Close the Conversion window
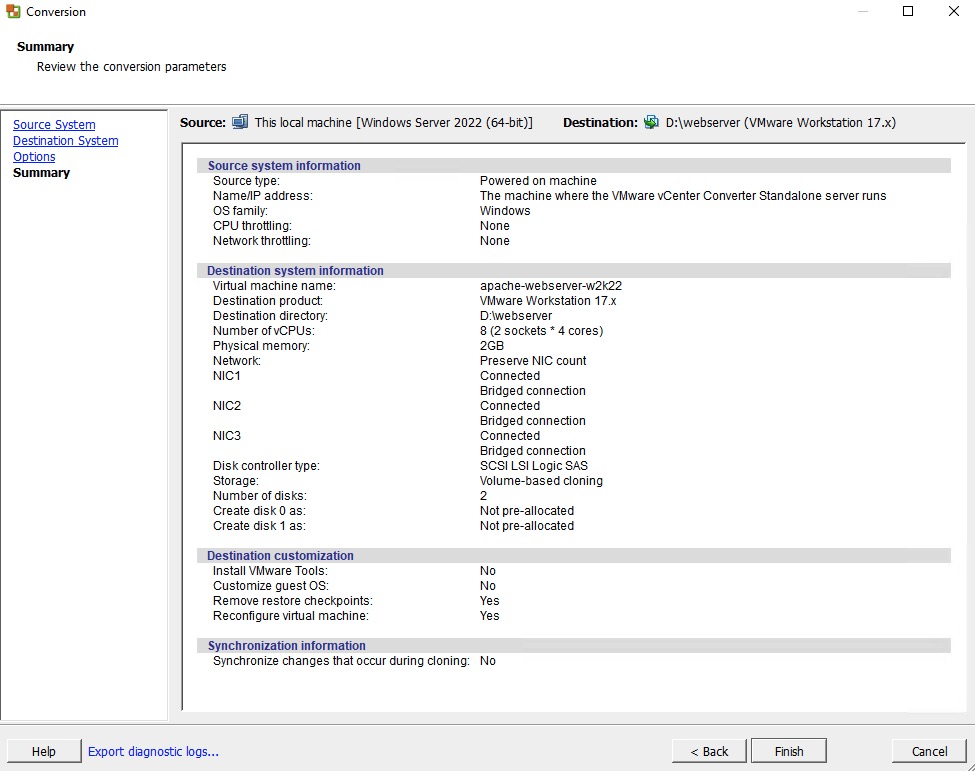The width and height of the screenshot is (975, 771). click(x=953, y=11)
